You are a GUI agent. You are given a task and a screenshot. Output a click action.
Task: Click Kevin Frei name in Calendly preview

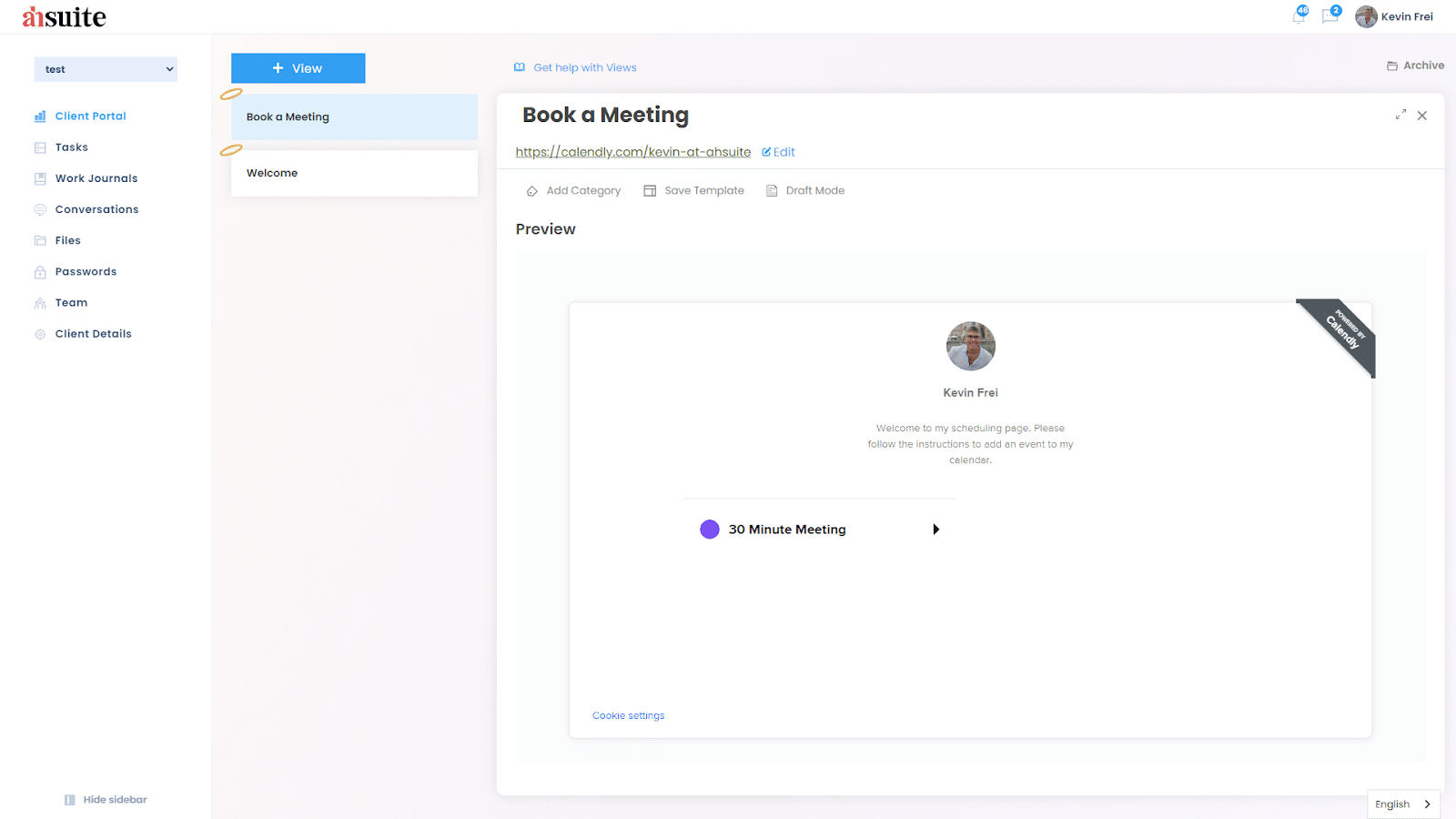pos(970,393)
